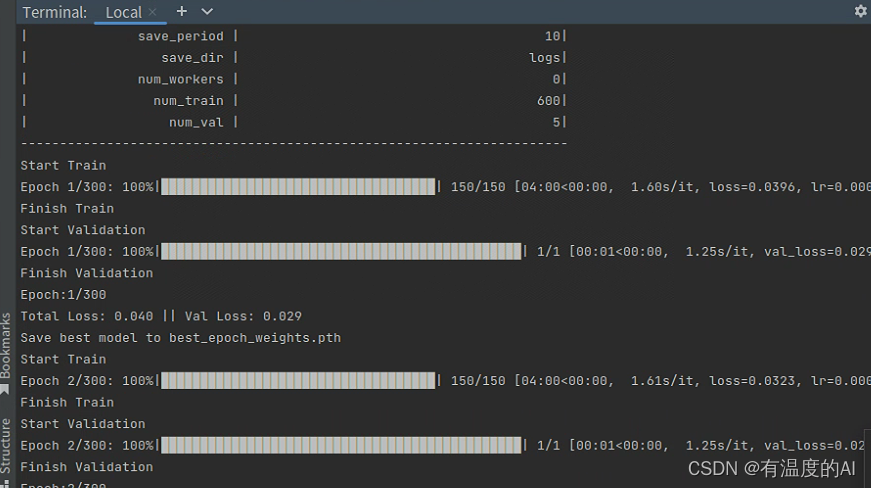
Task: Click the num_val parameter name
Action: coord(196,123)
